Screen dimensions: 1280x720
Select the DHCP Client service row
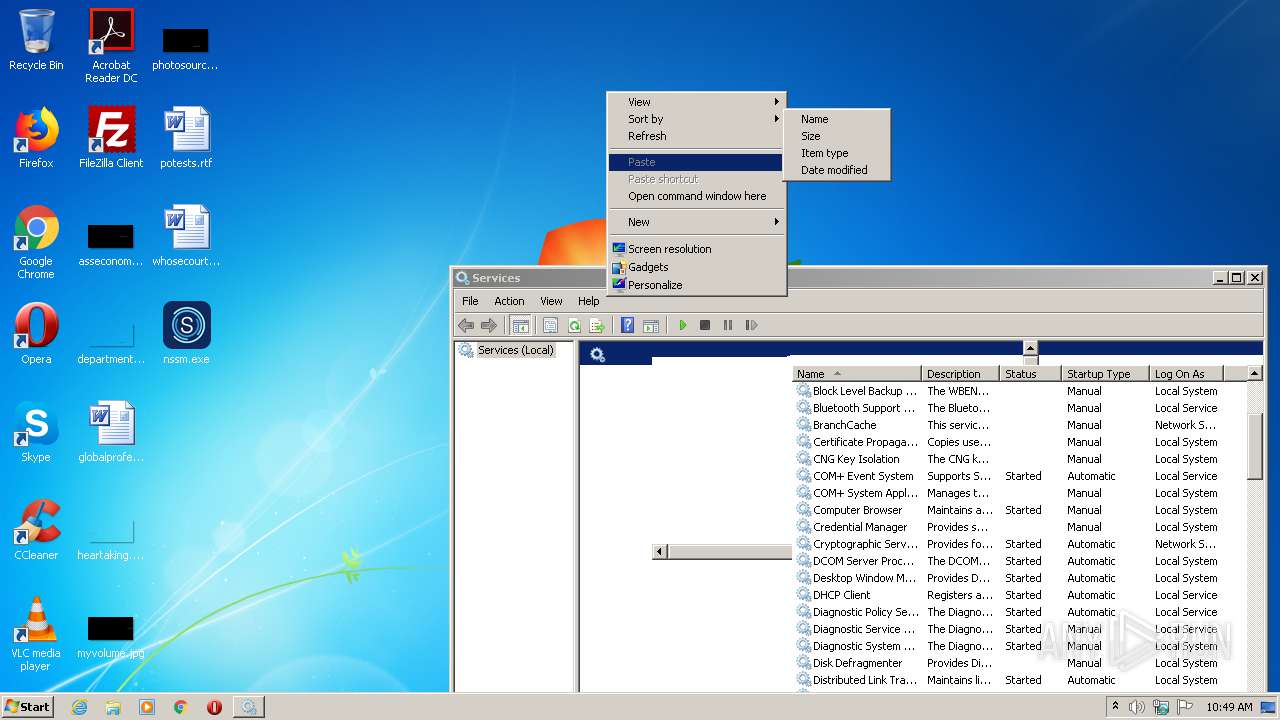point(1020,595)
